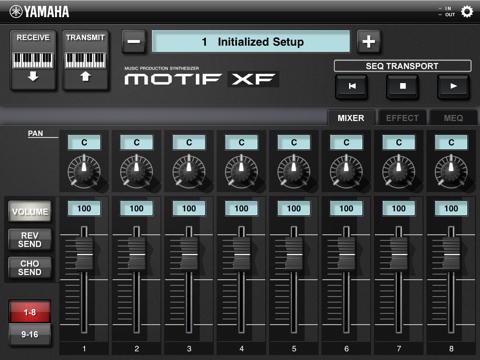The width and height of the screenshot is (480, 360).
Task: Switch to the MIXER tab
Action: (351, 118)
